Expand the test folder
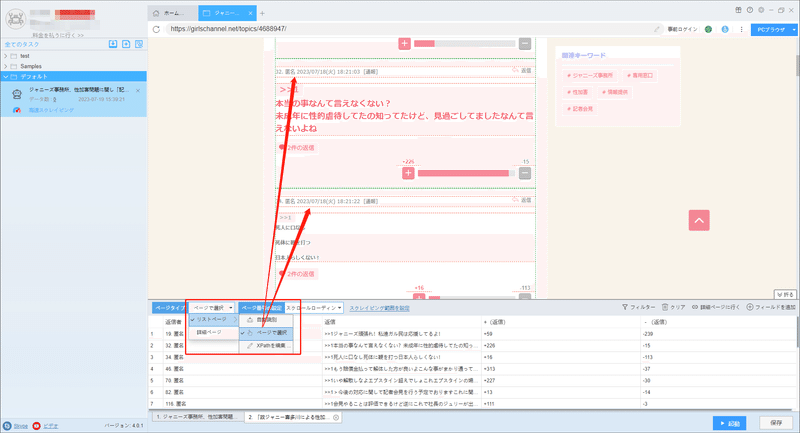 point(6,56)
